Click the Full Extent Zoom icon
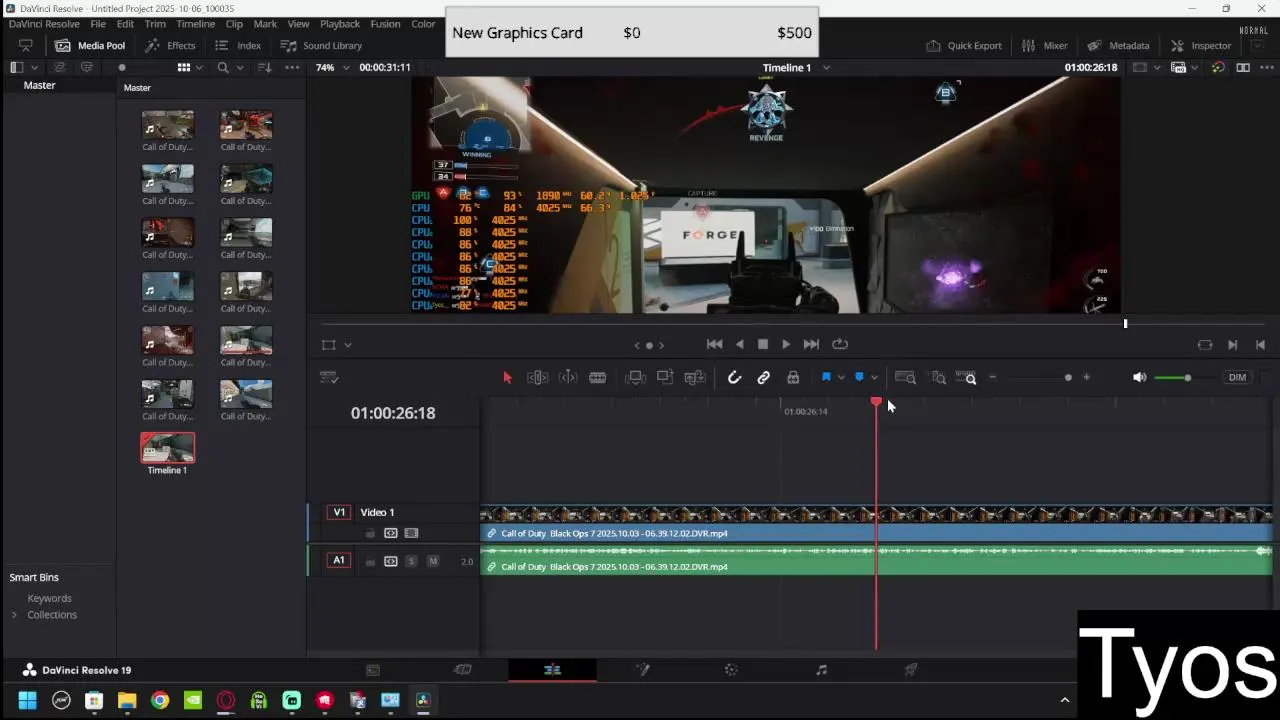This screenshot has width=1280, height=720. [x=905, y=377]
